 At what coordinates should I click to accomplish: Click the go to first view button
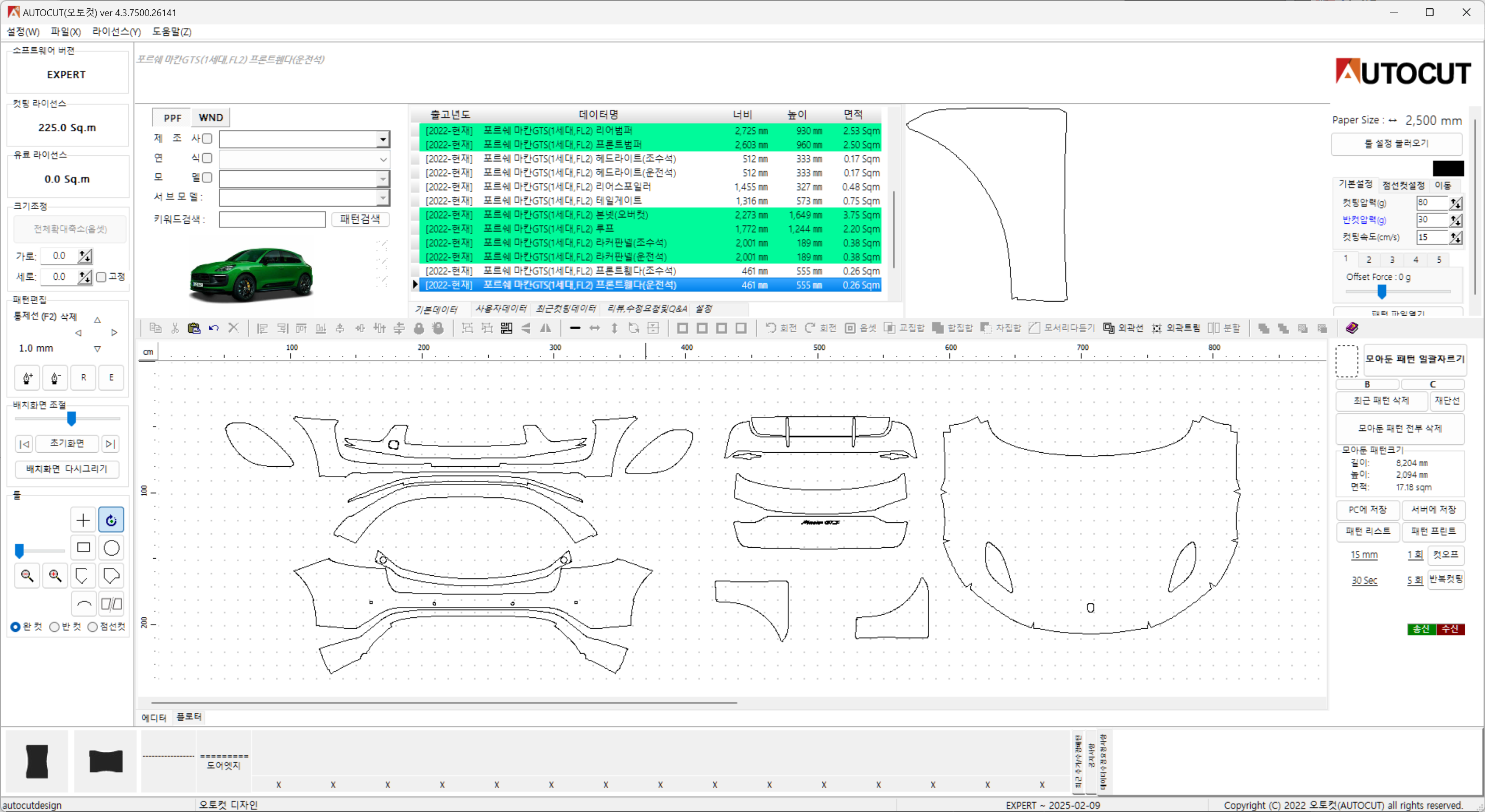24,444
